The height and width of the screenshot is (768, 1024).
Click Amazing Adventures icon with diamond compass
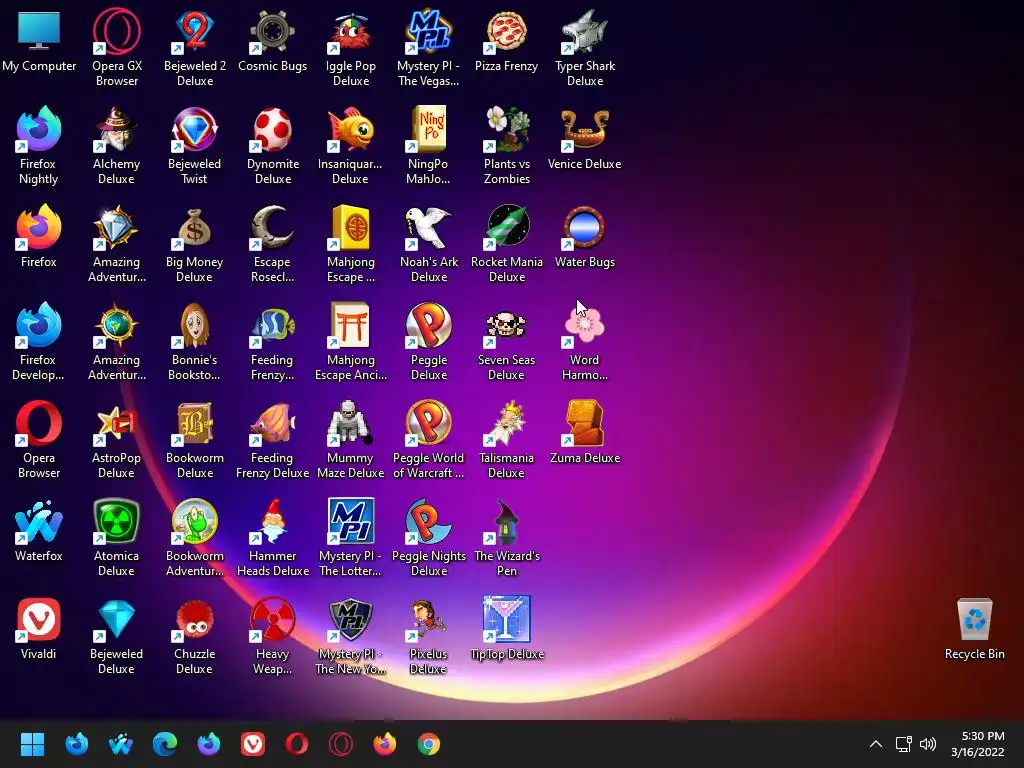click(x=117, y=227)
